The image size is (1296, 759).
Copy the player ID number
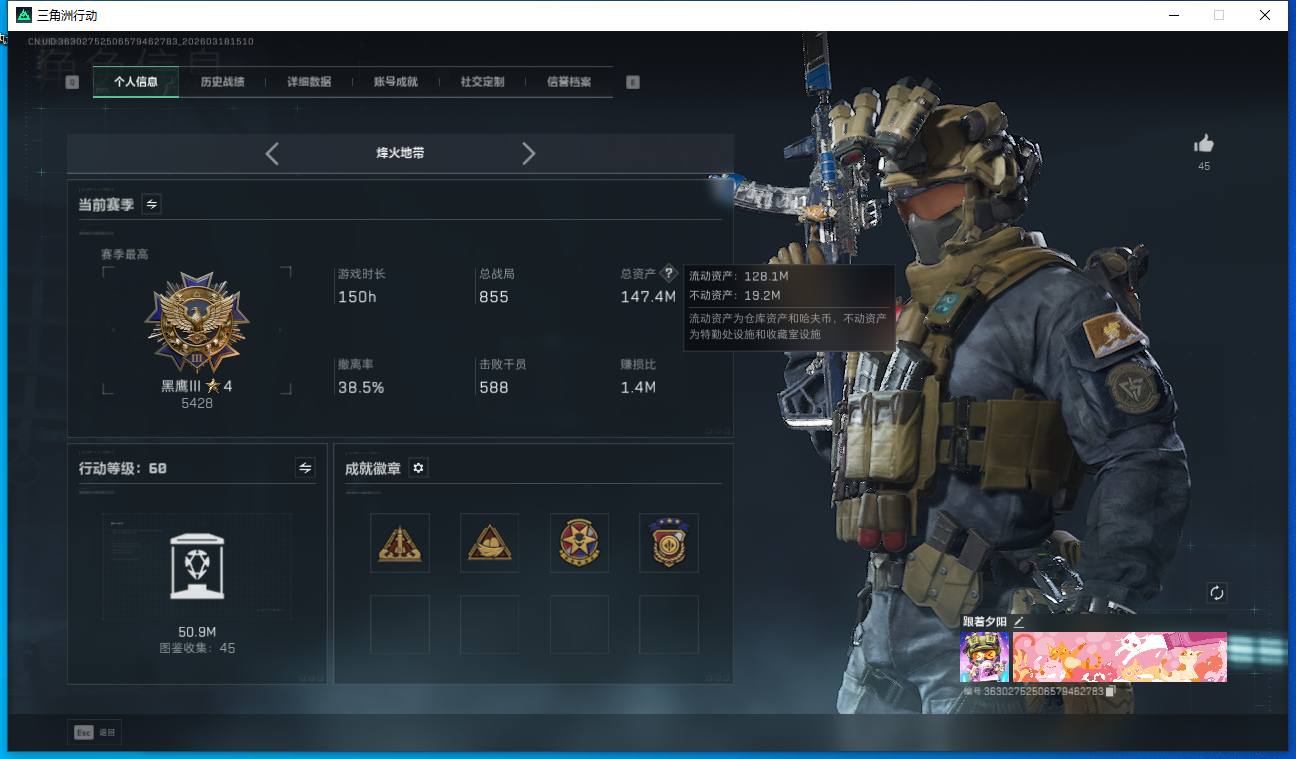pyautogui.click(x=1110, y=691)
